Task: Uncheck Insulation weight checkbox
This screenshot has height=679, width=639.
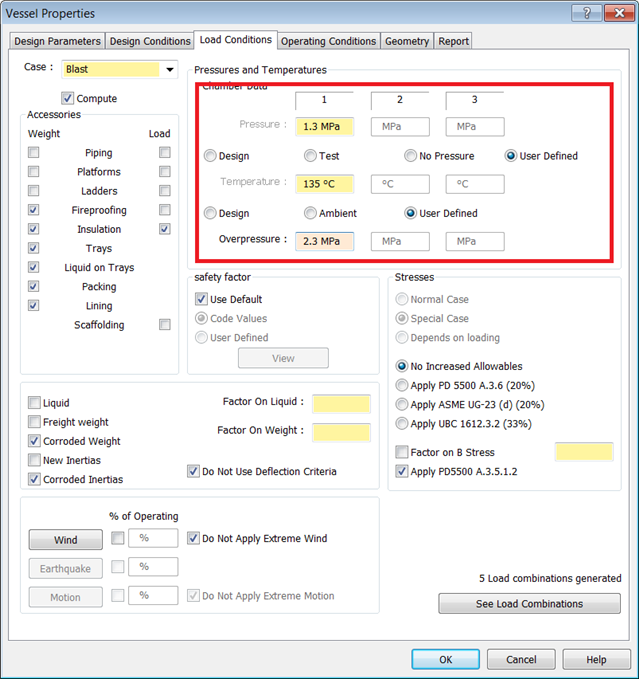Action: tap(33, 229)
